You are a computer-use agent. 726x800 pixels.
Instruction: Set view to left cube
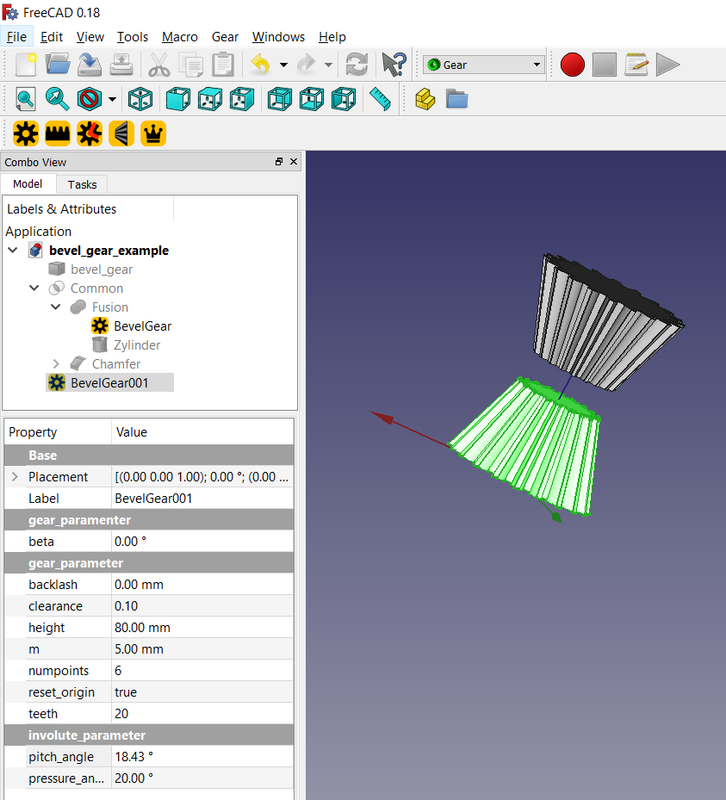pyautogui.click(x=343, y=99)
